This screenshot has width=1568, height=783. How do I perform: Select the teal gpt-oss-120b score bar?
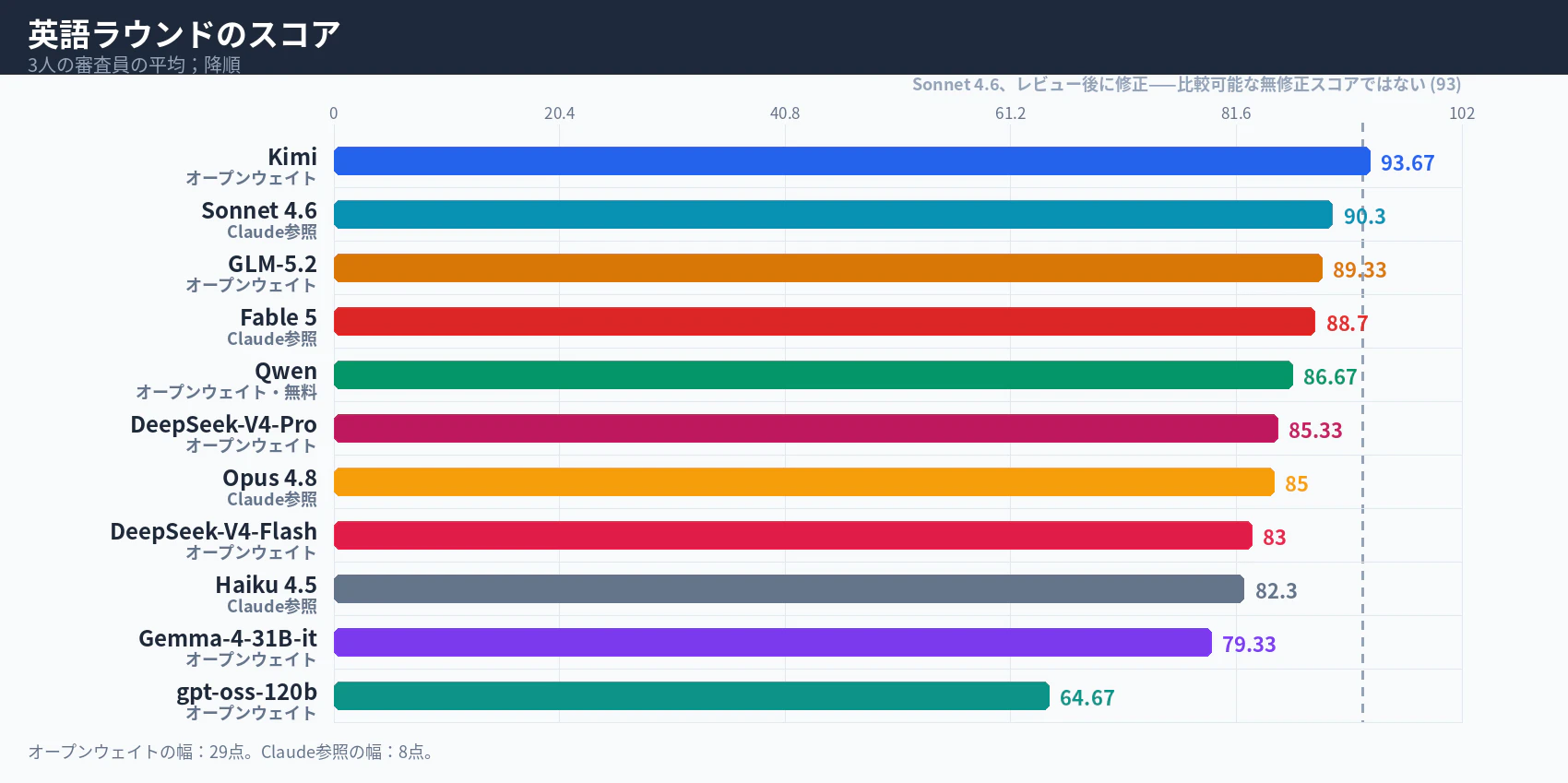tap(692, 695)
